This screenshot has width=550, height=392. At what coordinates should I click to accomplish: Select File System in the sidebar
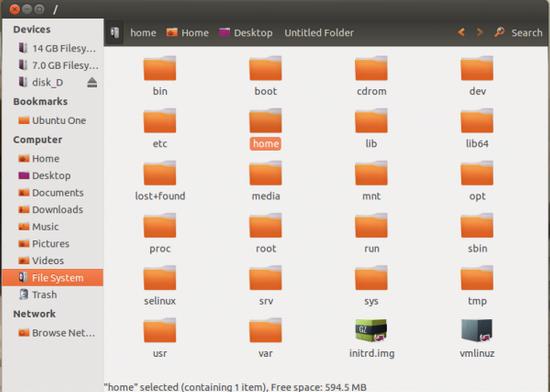tap(53, 278)
